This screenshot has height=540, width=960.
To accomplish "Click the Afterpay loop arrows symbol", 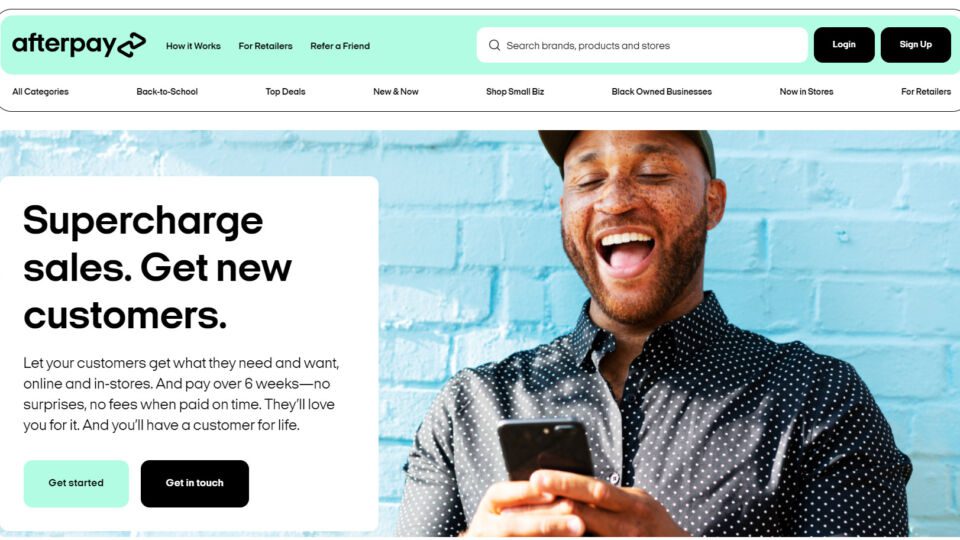I will pos(132,45).
